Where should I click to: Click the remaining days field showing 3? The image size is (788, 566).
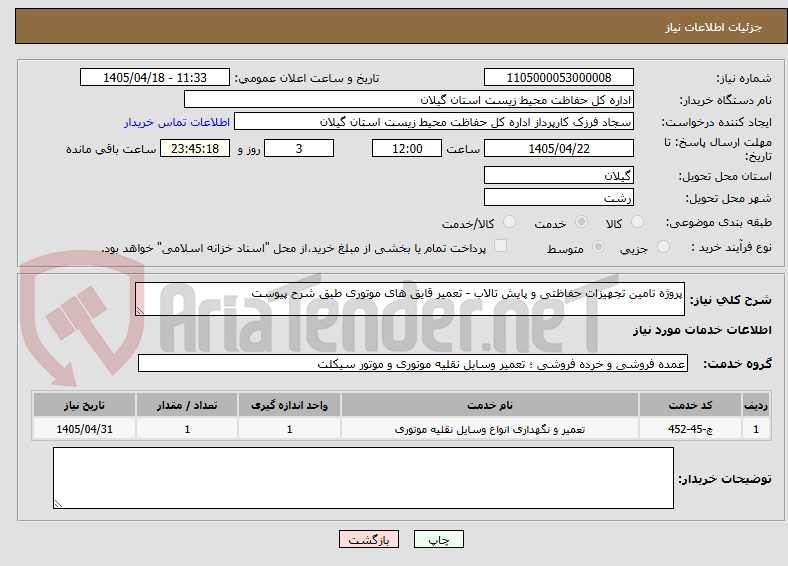(299, 148)
